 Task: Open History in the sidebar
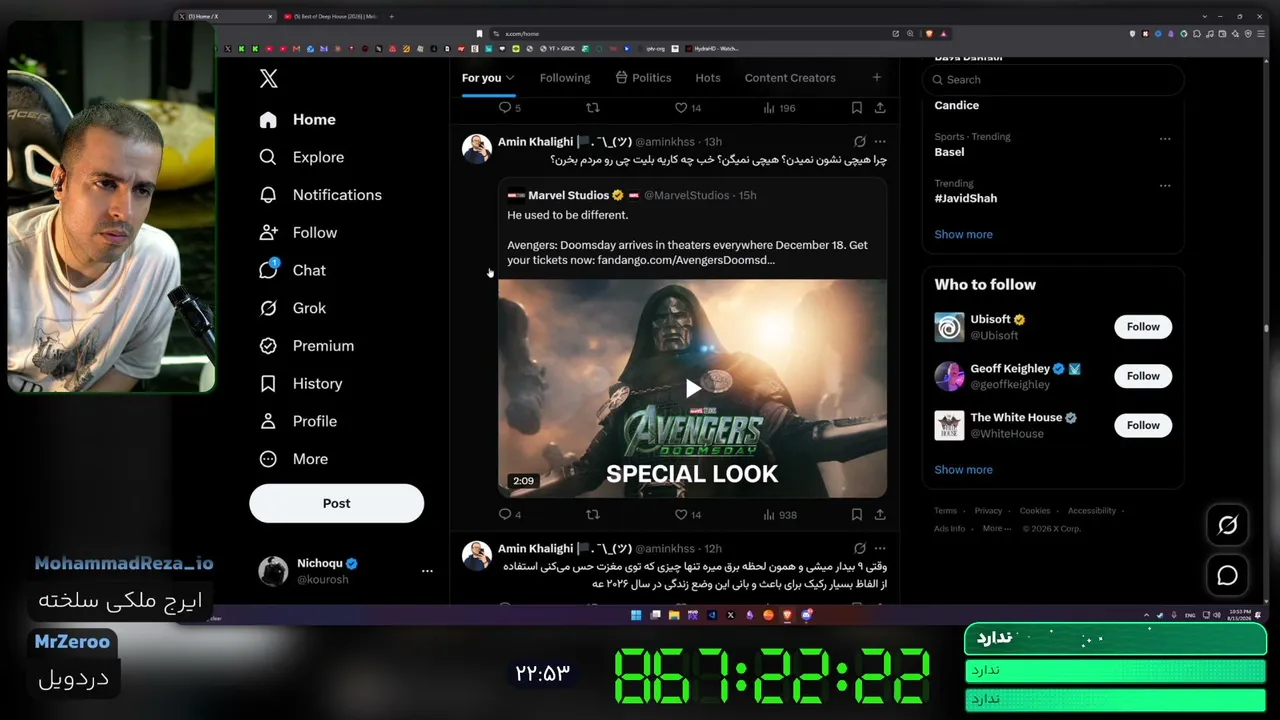click(x=300, y=384)
